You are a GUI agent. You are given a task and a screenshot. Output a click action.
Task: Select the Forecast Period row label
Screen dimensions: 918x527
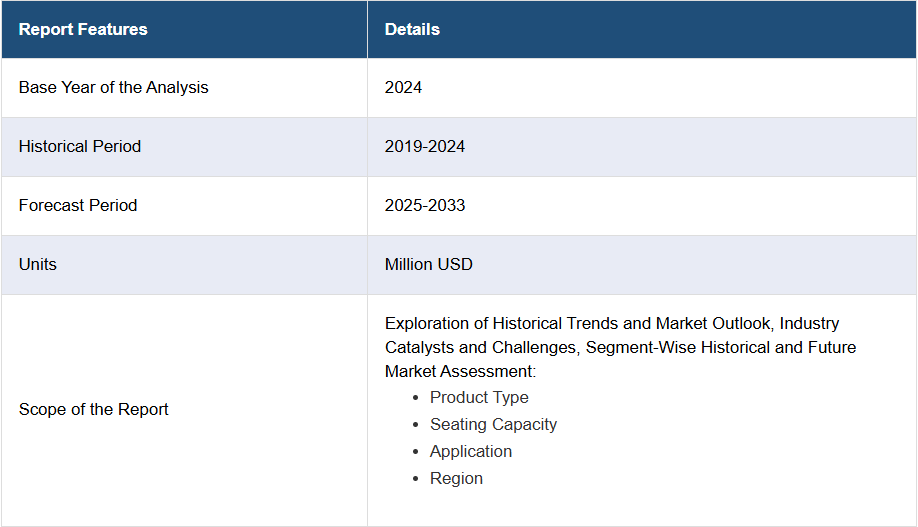(78, 205)
